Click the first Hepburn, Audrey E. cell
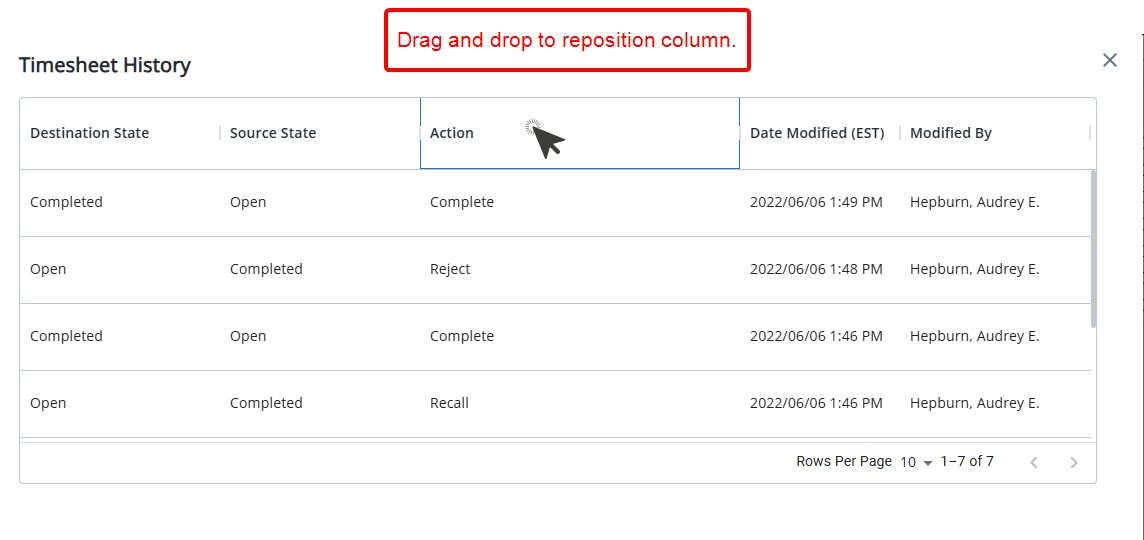The width and height of the screenshot is (1144, 540). coord(974,202)
